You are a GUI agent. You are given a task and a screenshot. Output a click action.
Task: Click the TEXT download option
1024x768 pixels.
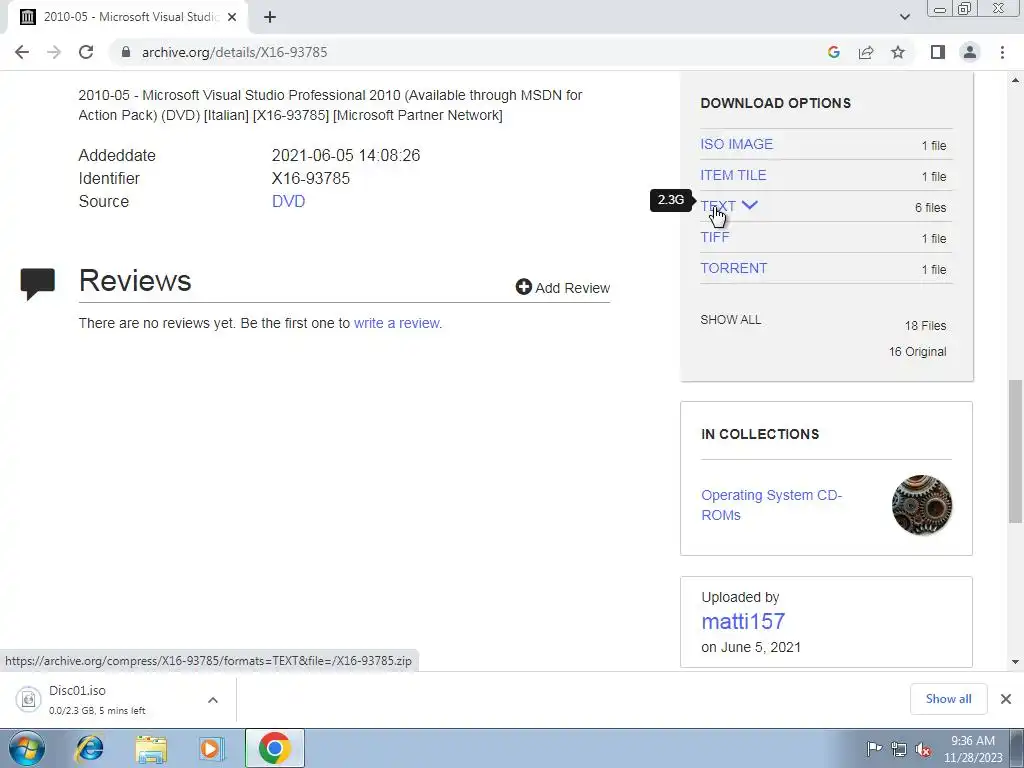pyautogui.click(x=718, y=206)
